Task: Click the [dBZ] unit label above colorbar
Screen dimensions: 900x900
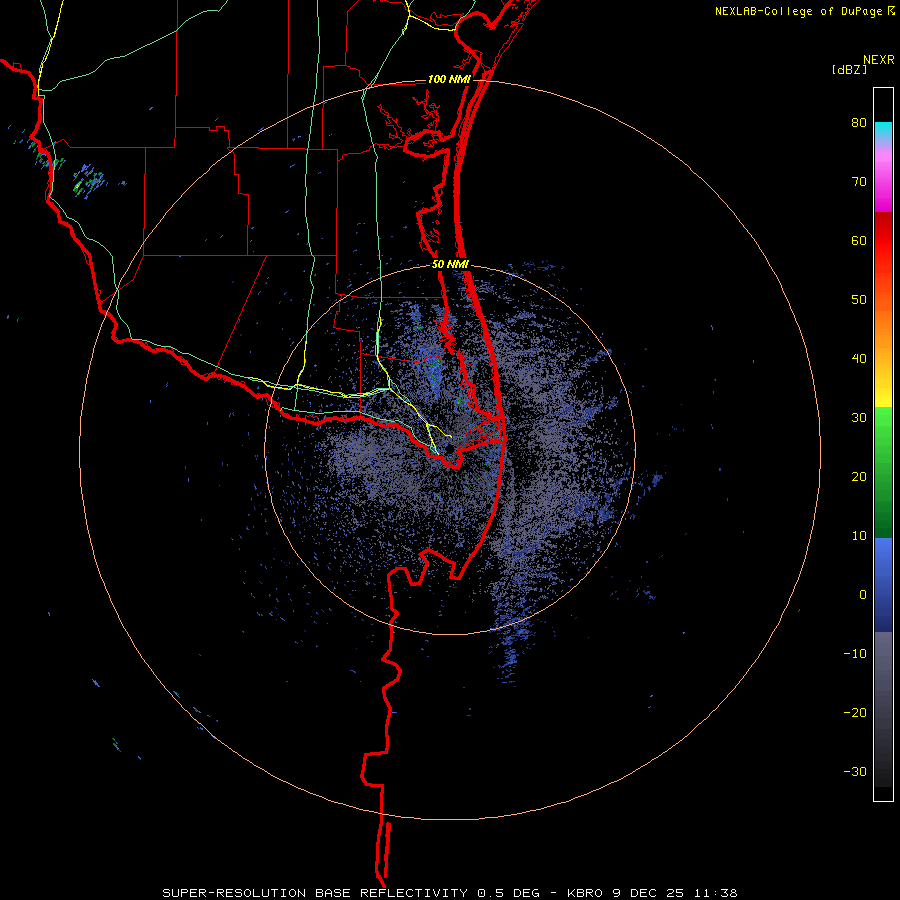Action: tap(849, 69)
